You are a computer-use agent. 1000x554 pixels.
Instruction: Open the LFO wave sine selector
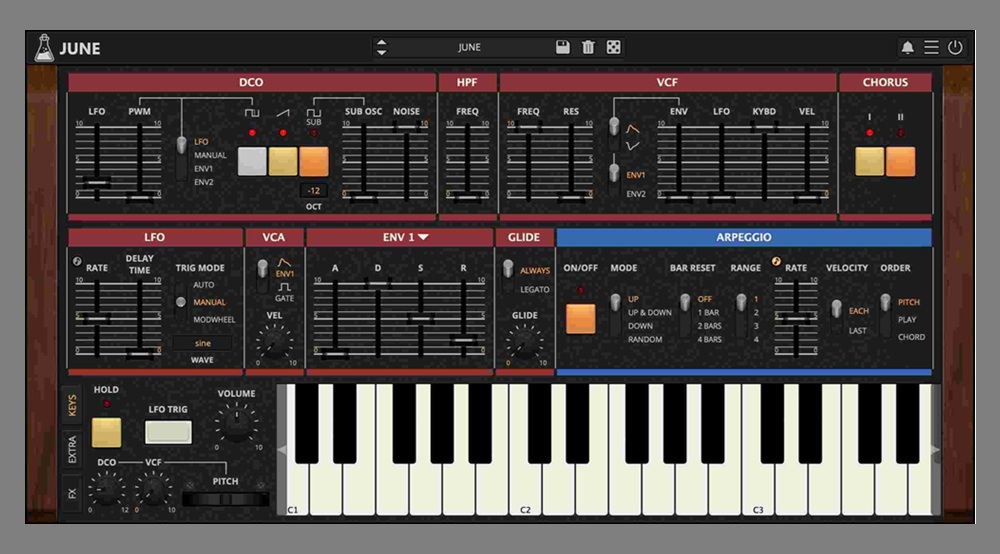point(203,343)
